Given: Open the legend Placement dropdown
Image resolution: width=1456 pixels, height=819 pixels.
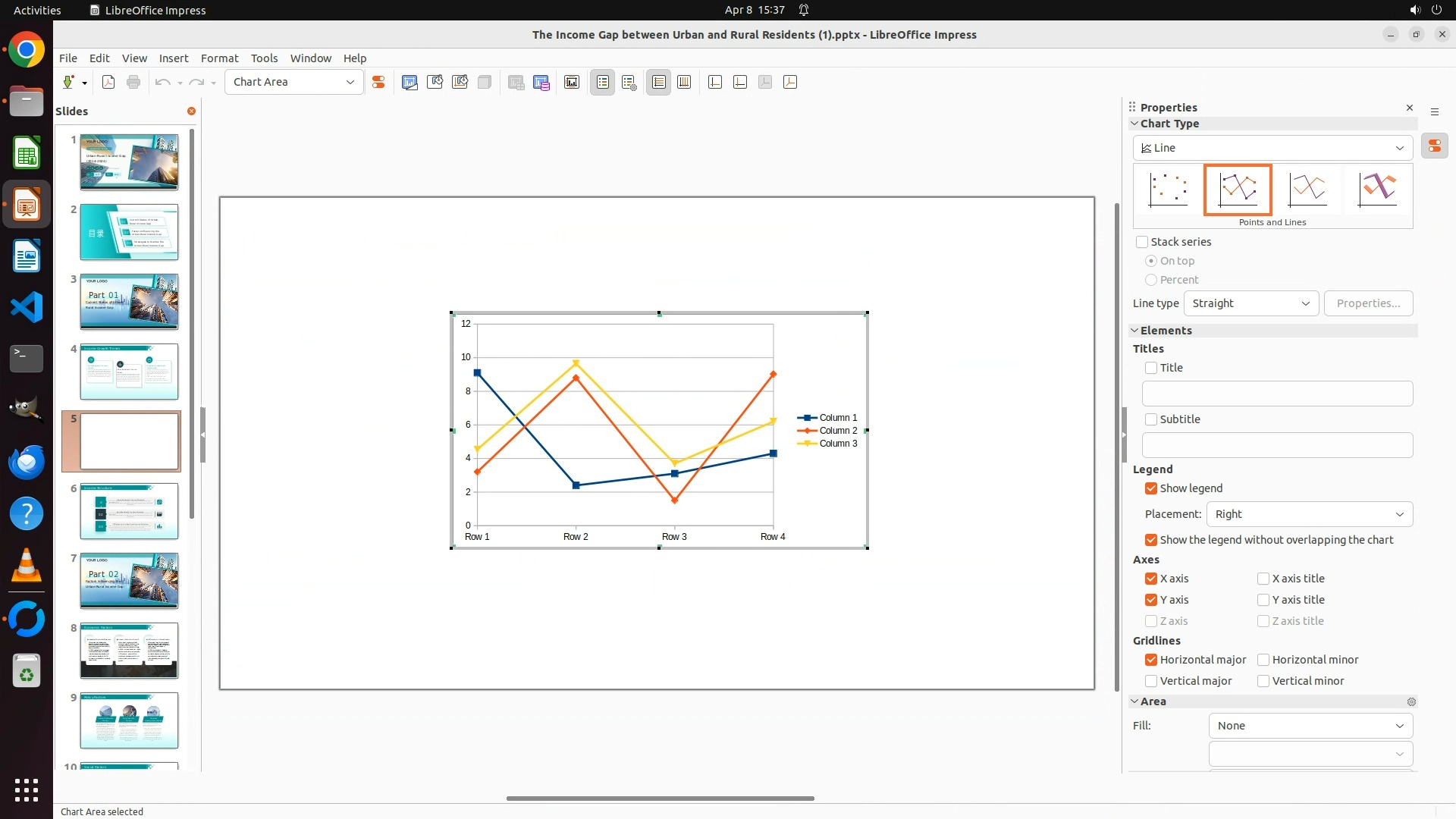Looking at the screenshot, I should [1309, 514].
